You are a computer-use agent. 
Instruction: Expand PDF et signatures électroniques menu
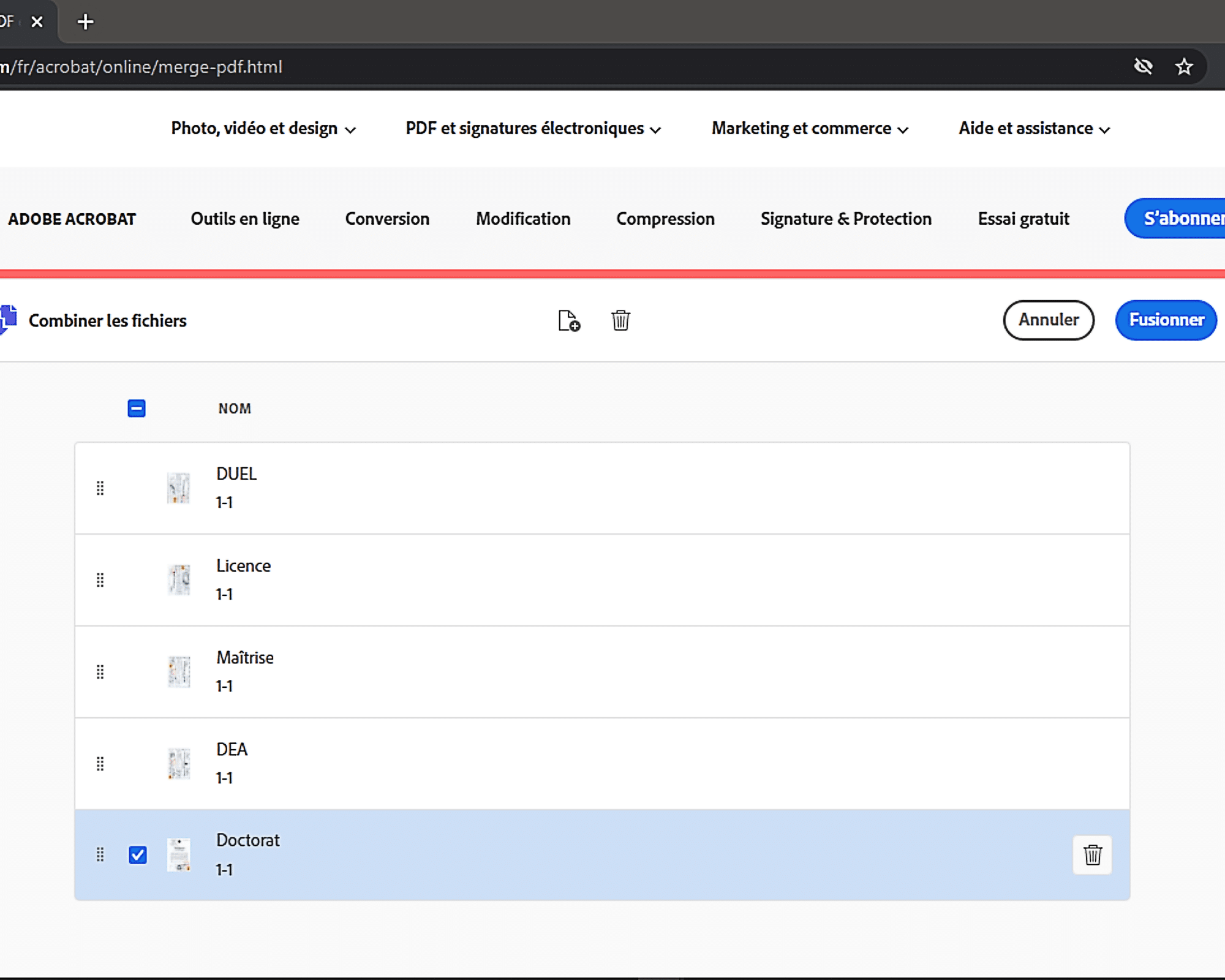[x=533, y=129]
